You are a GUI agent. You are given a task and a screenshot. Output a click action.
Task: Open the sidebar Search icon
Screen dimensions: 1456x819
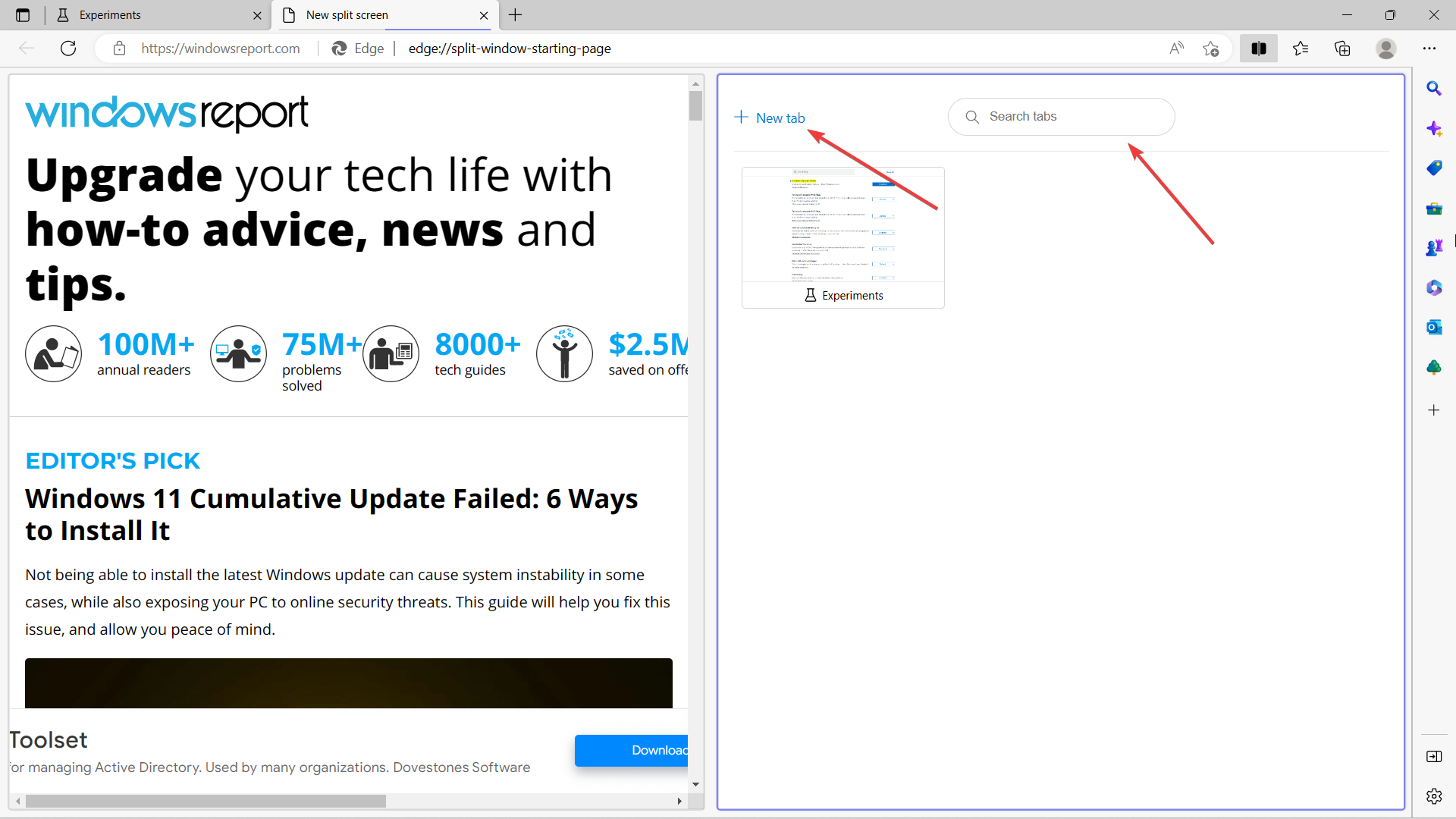tap(1433, 89)
